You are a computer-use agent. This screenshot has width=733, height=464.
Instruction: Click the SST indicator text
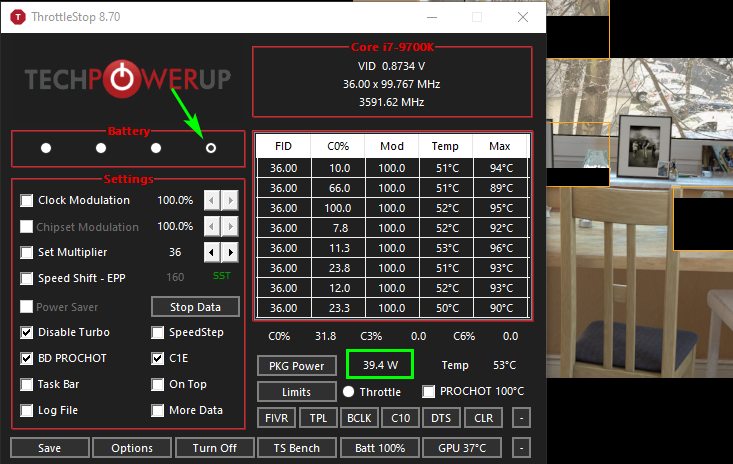click(x=222, y=276)
